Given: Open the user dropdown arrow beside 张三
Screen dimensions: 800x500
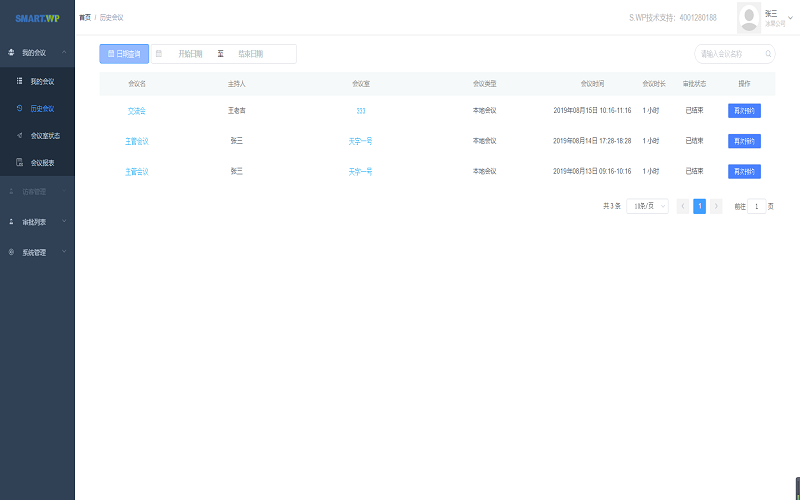Looking at the screenshot, I should (790, 18).
